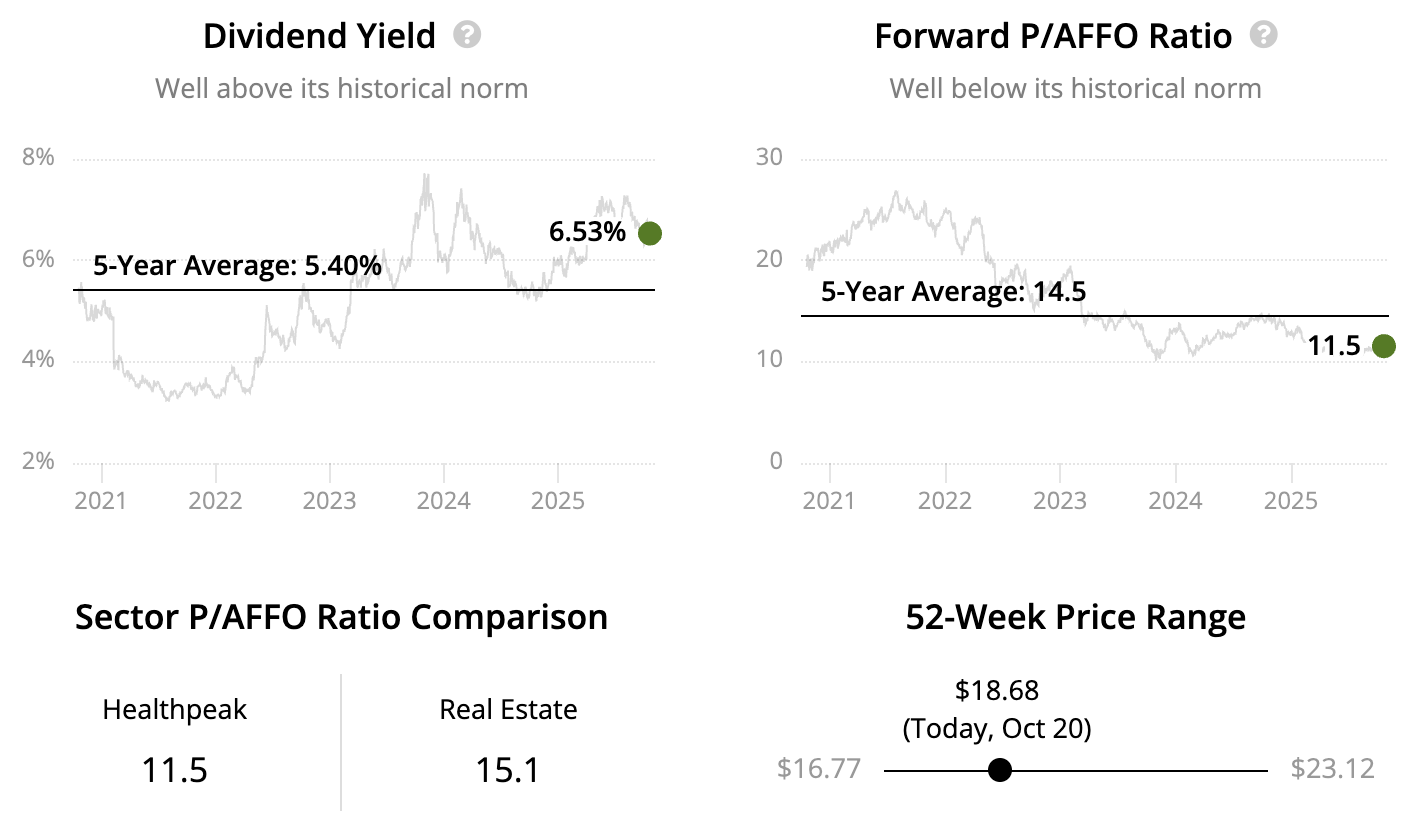
Task: Click the Healthpeak 11.5 ratio value
Action: pos(175,770)
